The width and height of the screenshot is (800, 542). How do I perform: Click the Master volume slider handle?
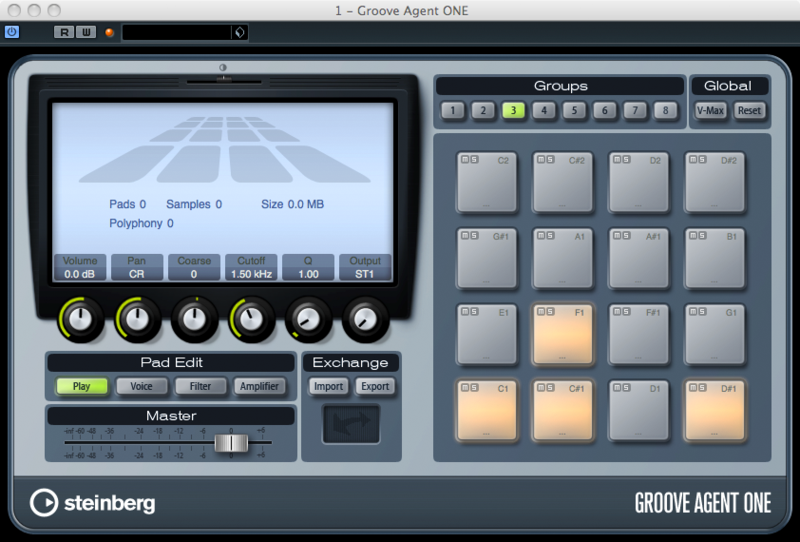pos(231,442)
